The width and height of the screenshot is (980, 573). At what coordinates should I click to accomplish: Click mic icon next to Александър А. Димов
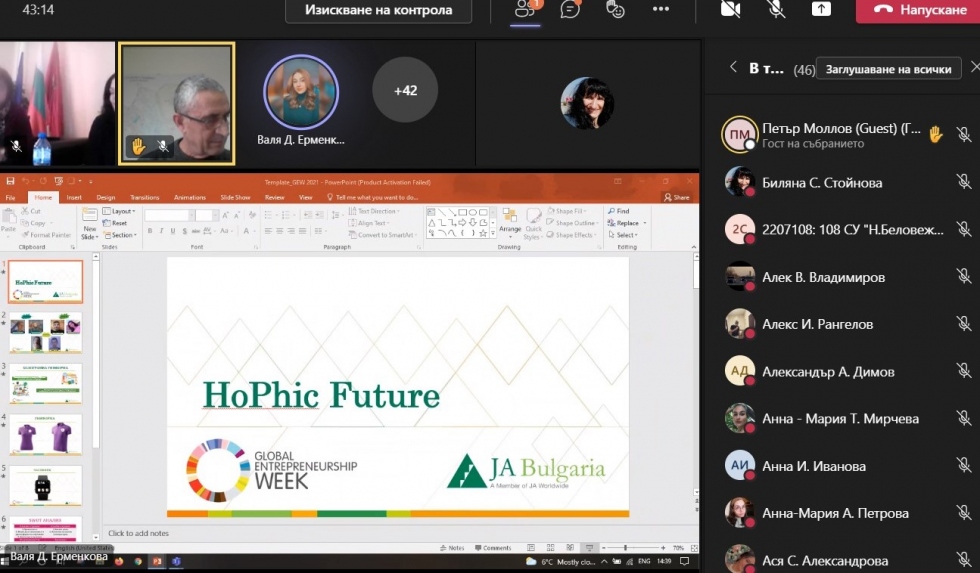pos(963,371)
